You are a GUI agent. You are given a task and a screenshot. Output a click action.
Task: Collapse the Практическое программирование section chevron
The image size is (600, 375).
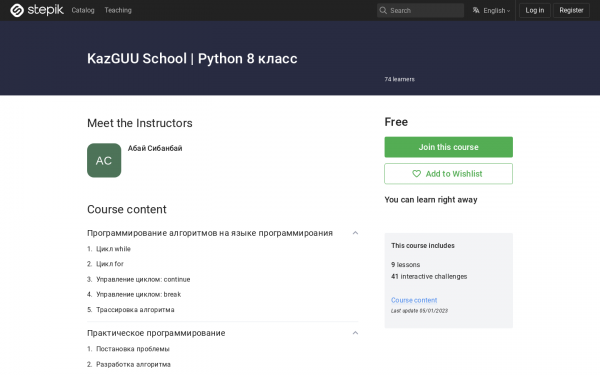coord(355,333)
